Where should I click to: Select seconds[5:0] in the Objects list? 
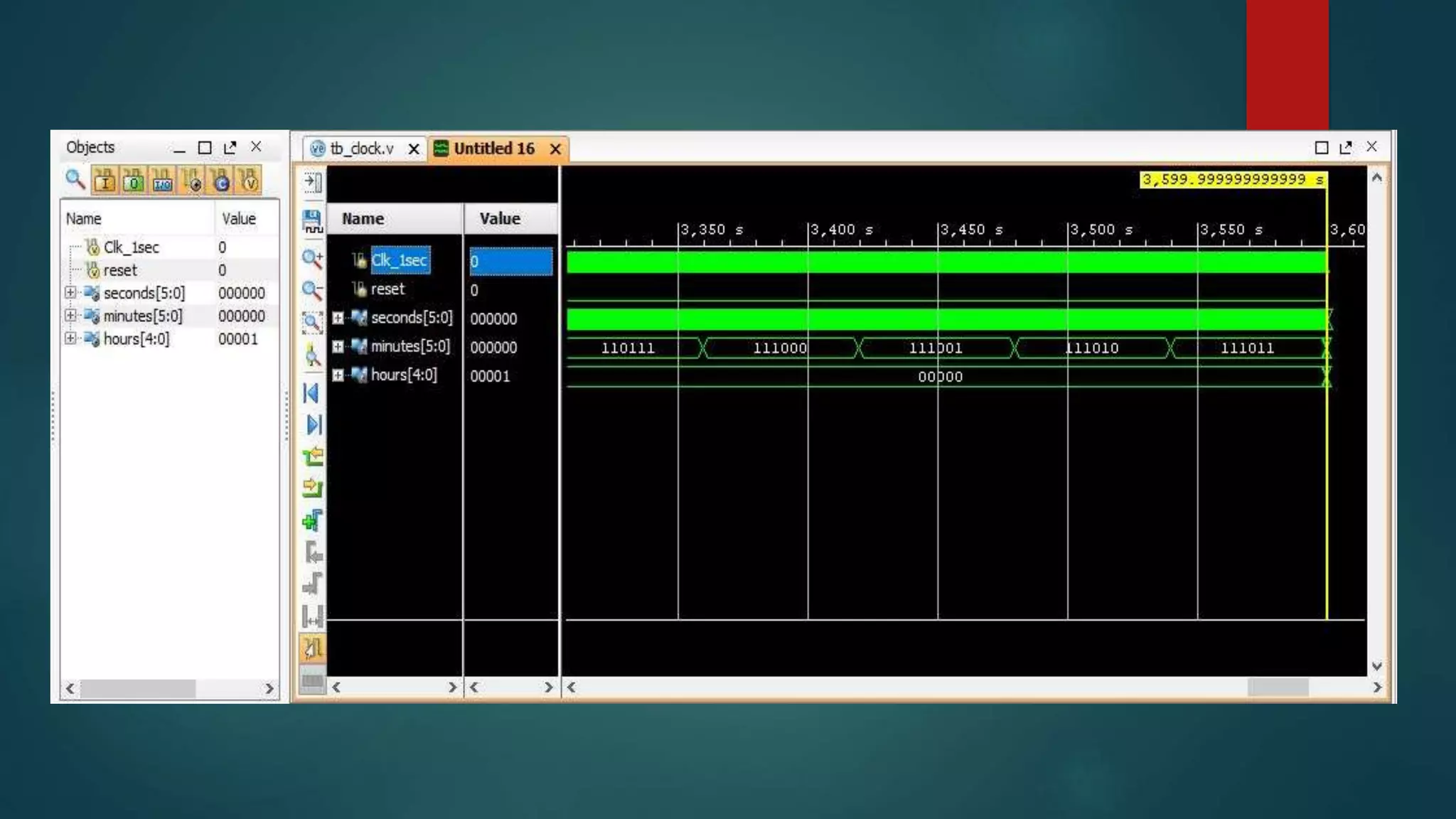(144, 293)
